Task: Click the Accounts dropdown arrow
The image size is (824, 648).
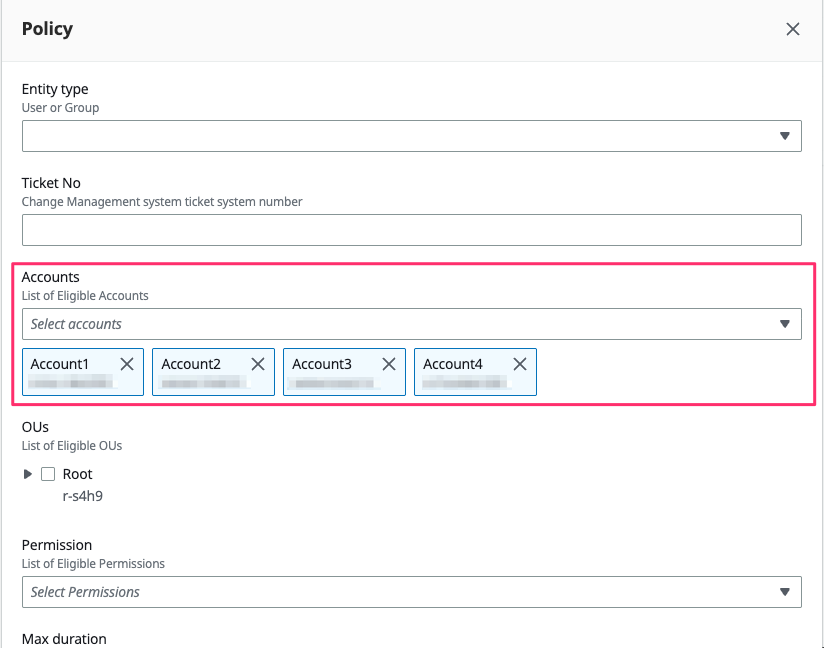Action: tap(785, 324)
